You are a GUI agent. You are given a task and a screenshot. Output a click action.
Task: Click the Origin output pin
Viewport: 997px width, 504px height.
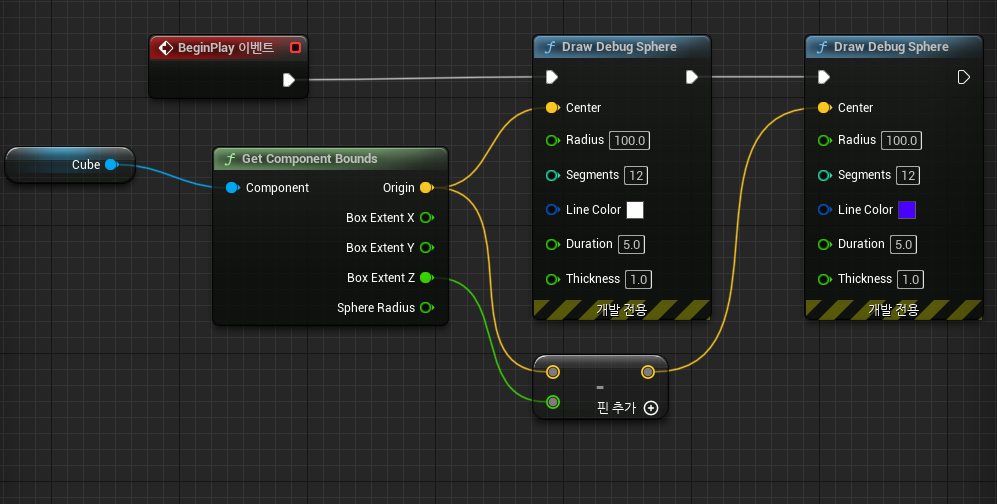[427, 187]
